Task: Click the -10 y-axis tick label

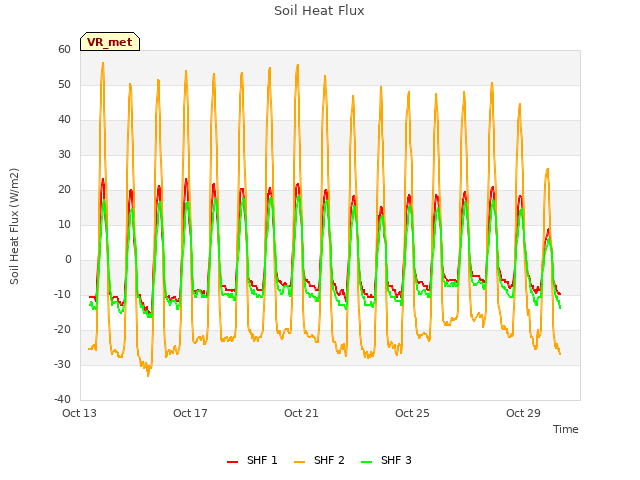Action: [x=62, y=294]
